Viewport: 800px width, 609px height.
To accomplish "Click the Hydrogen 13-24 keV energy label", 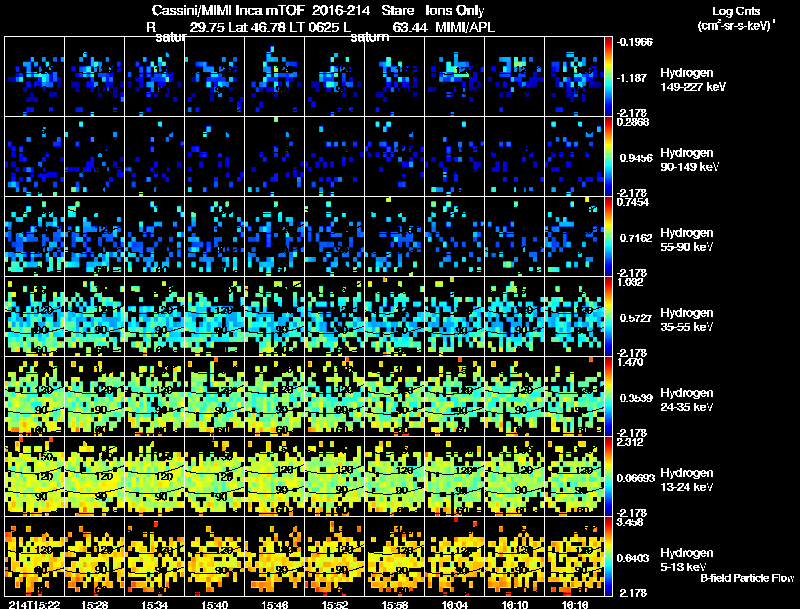I will pos(687,480).
